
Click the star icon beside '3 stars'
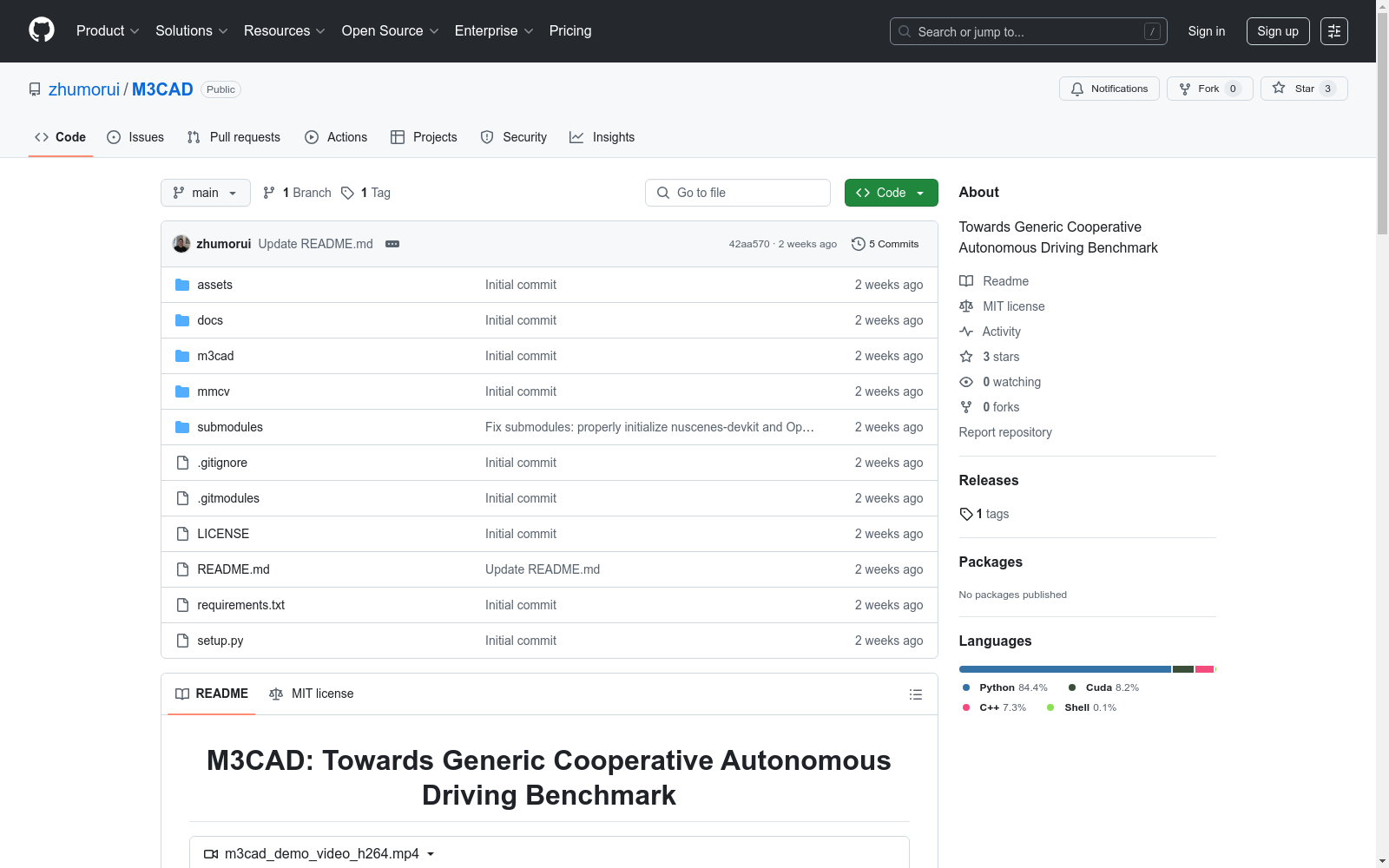(x=966, y=357)
